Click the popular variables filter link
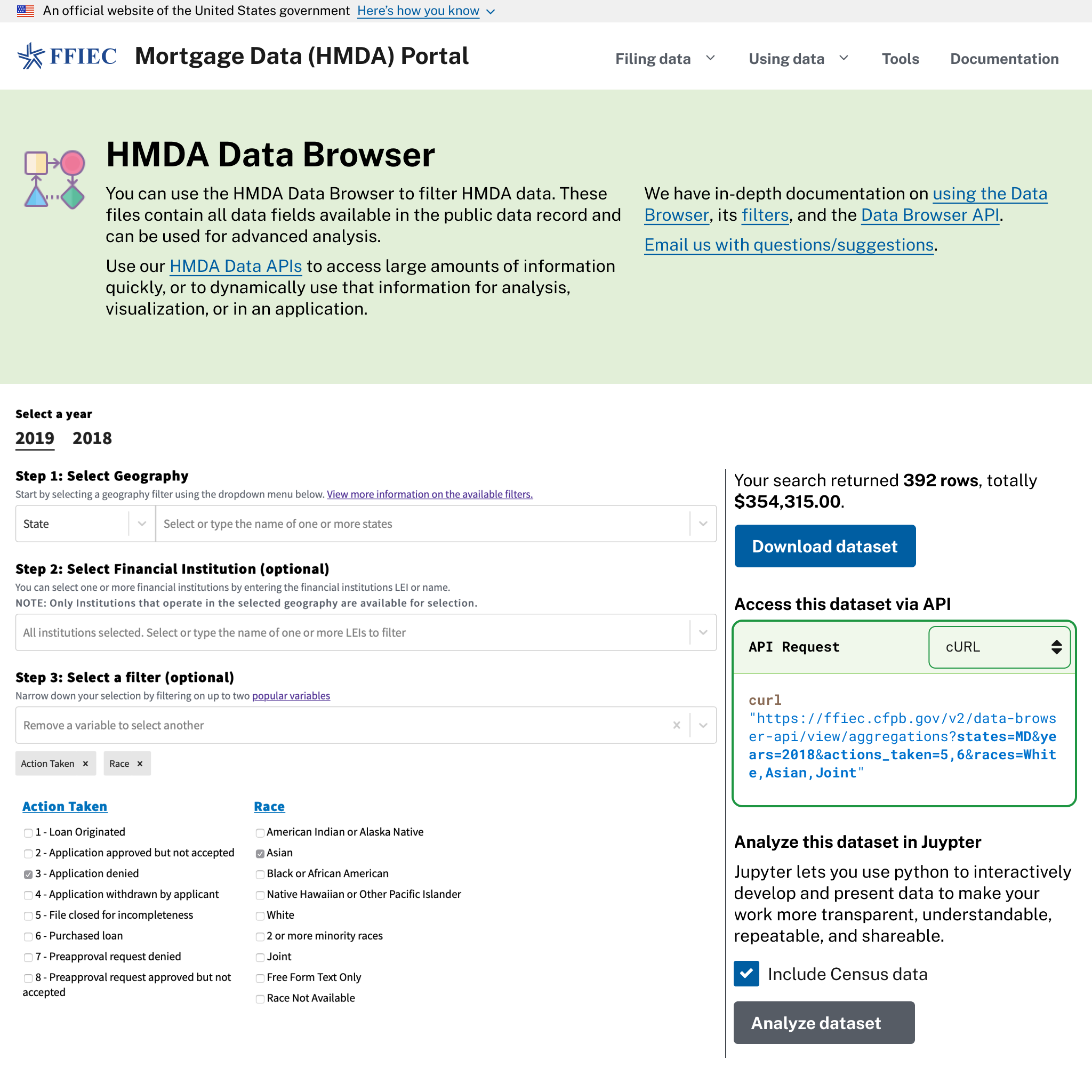Image resolution: width=1092 pixels, height=1092 pixels. click(x=290, y=694)
